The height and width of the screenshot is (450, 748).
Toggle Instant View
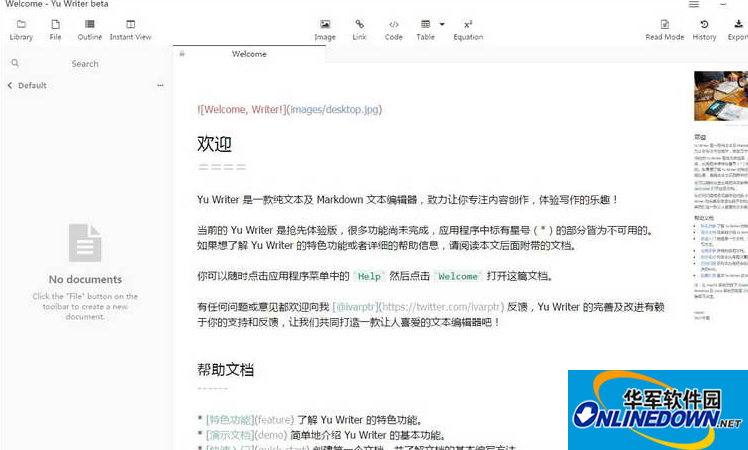point(130,30)
